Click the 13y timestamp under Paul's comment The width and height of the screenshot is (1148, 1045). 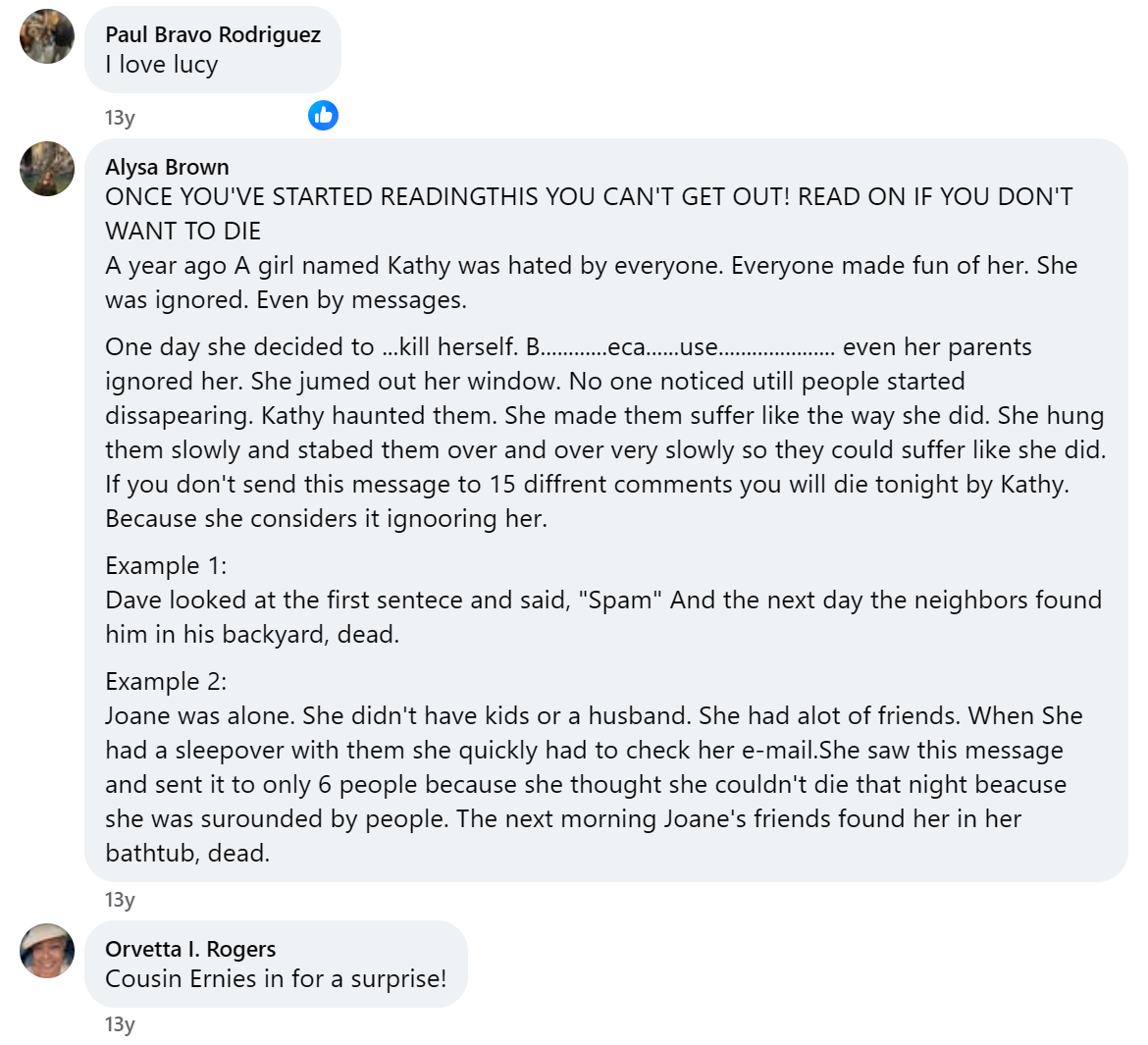[120, 118]
